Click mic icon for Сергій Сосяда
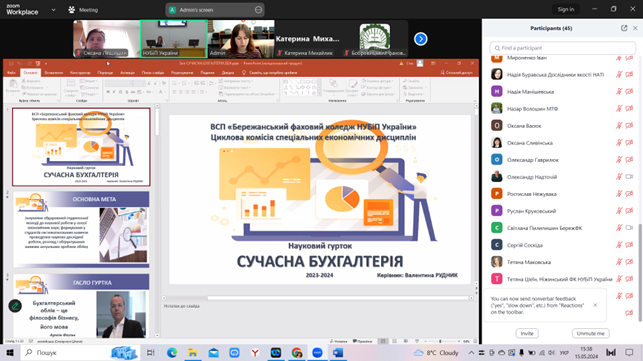The height and width of the screenshot is (361, 643). (619, 245)
